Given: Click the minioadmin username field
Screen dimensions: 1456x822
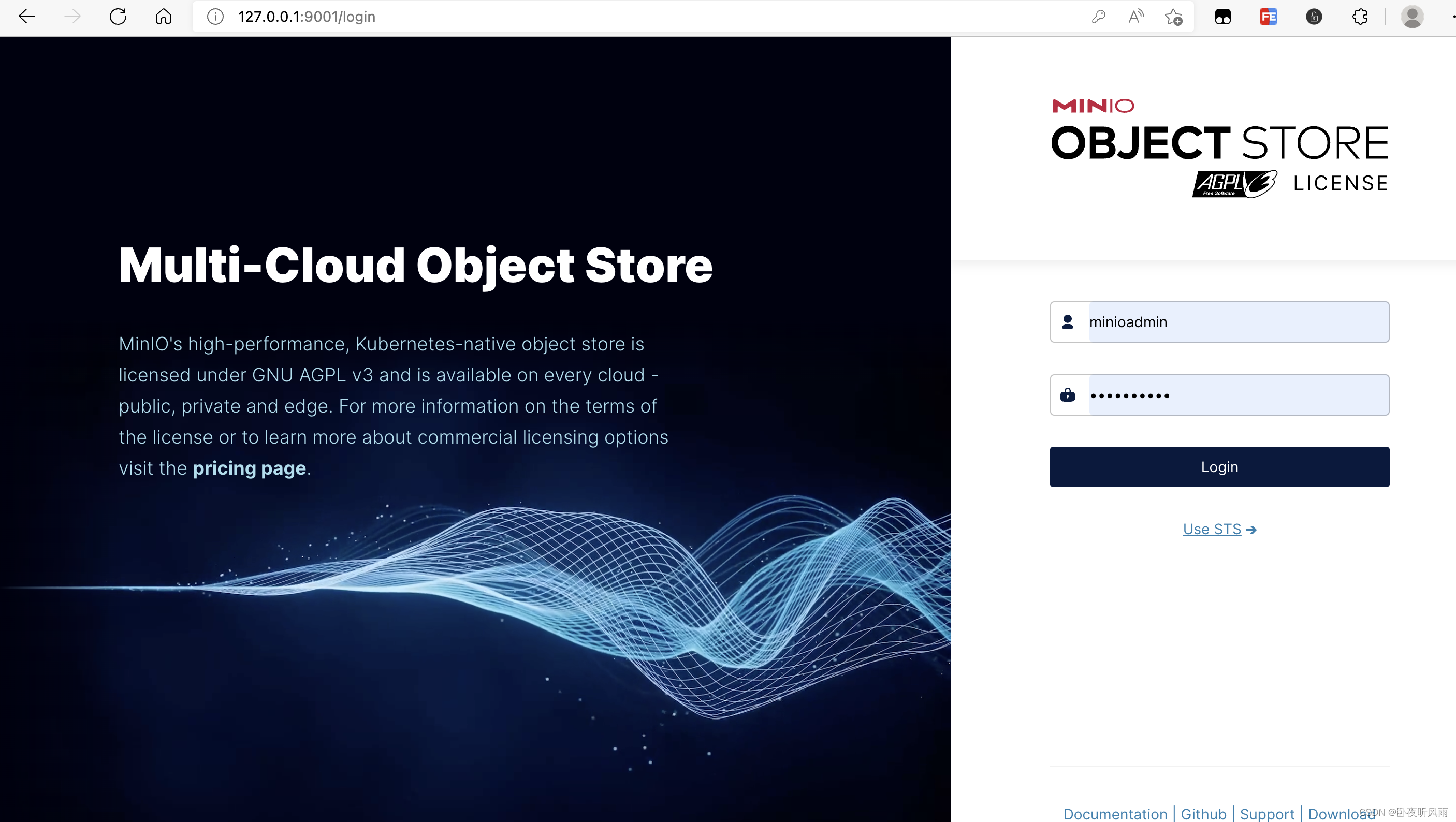Looking at the screenshot, I should 1238,322.
